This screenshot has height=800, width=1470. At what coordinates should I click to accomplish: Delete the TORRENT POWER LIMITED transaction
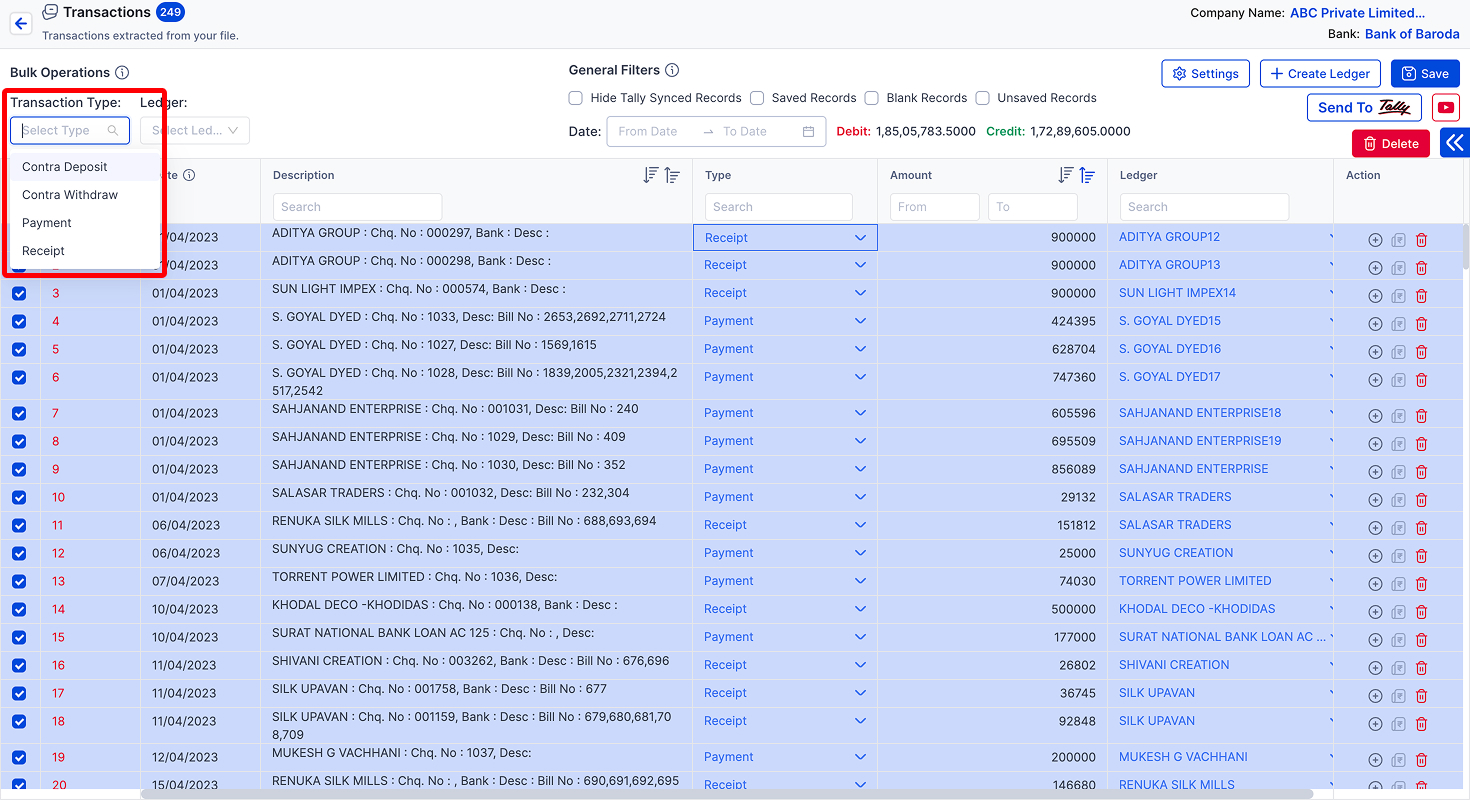pyautogui.click(x=1421, y=584)
